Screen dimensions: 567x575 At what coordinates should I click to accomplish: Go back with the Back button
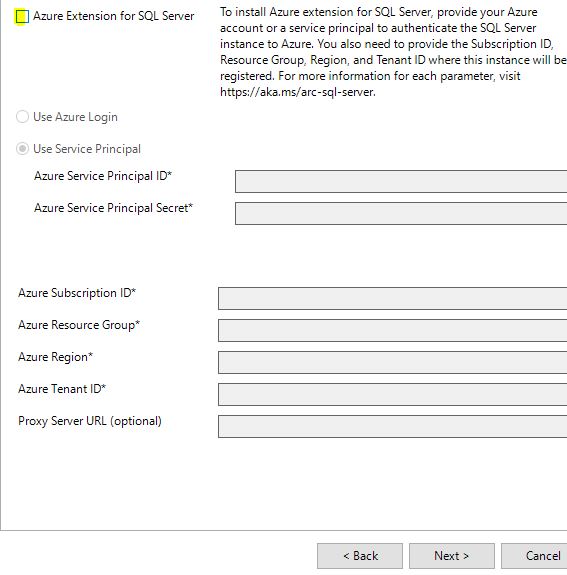(x=360, y=556)
